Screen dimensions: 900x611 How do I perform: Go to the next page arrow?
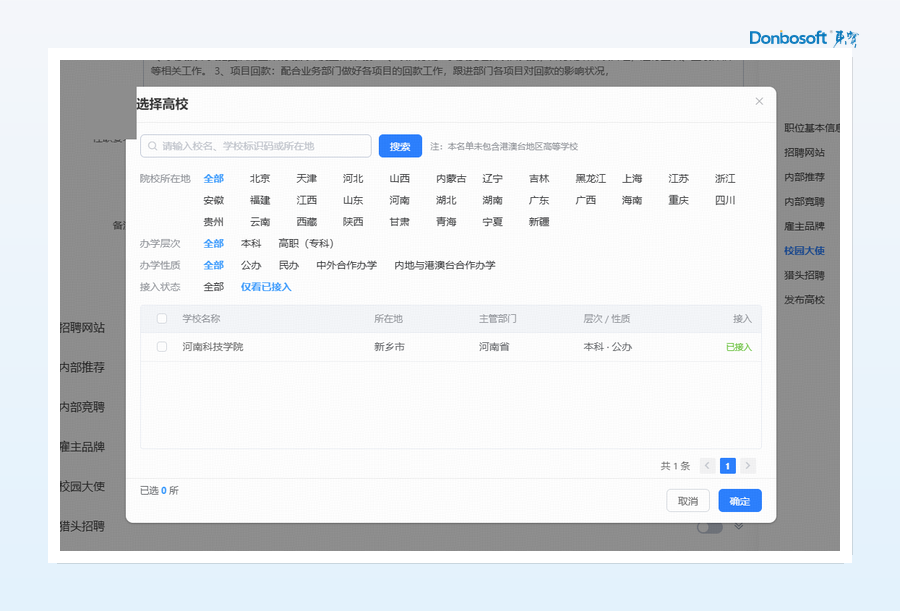tap(747, 466)
